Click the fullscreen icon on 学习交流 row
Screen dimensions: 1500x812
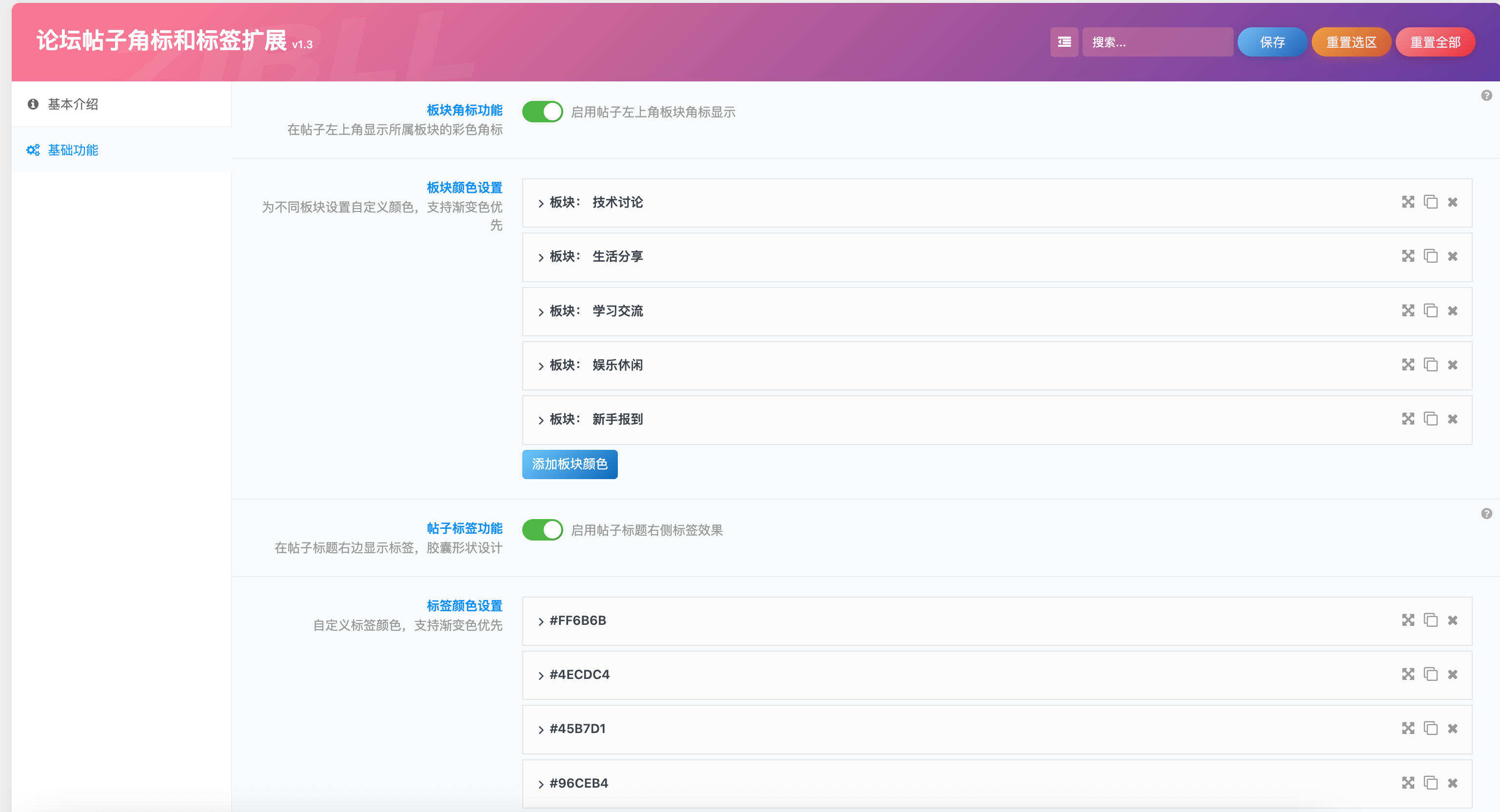pos(1408,311)
